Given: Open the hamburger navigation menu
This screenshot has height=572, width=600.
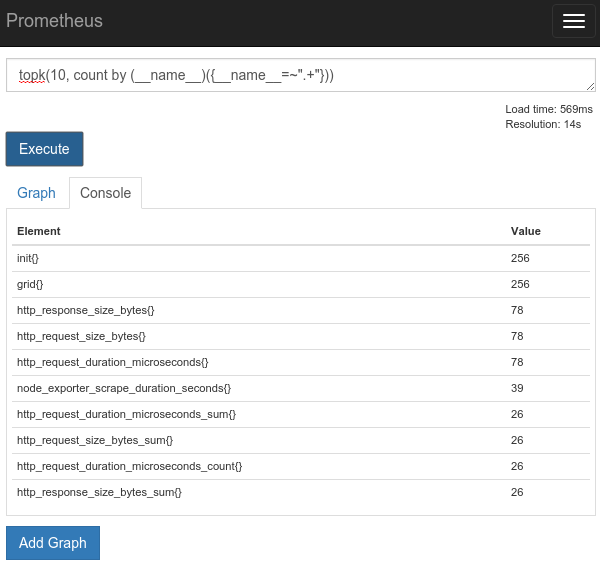Looking at the screenshot, I should point(574,21).
